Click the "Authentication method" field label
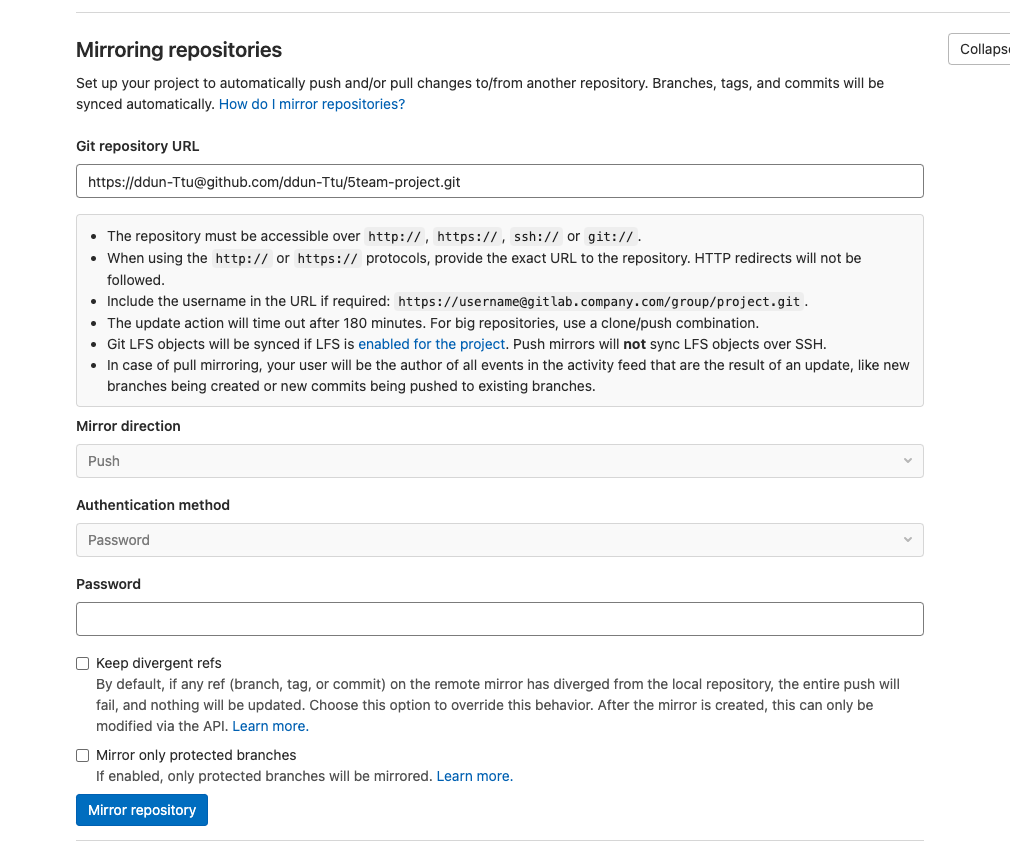 tap(153, 505)
